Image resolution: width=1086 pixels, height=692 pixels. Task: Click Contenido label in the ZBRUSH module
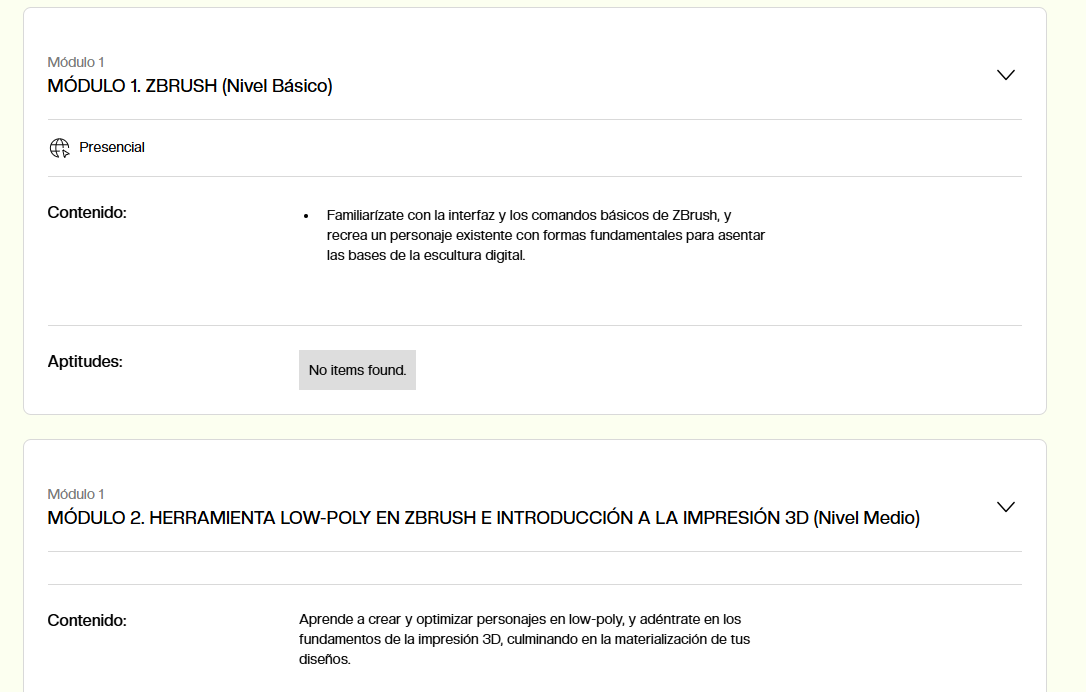coord(87,212)
